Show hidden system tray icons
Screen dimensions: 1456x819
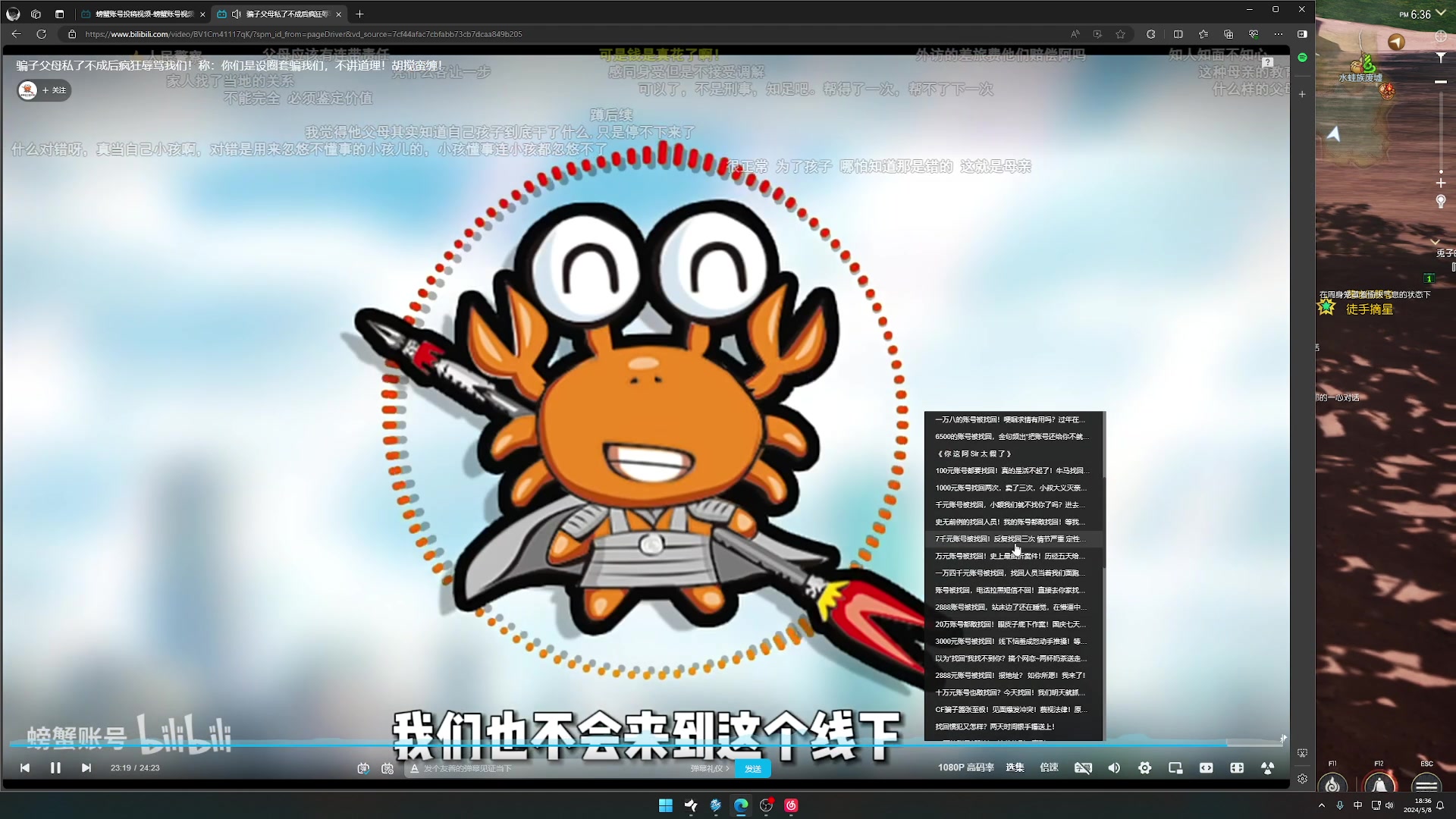(x=1322, y=805)
